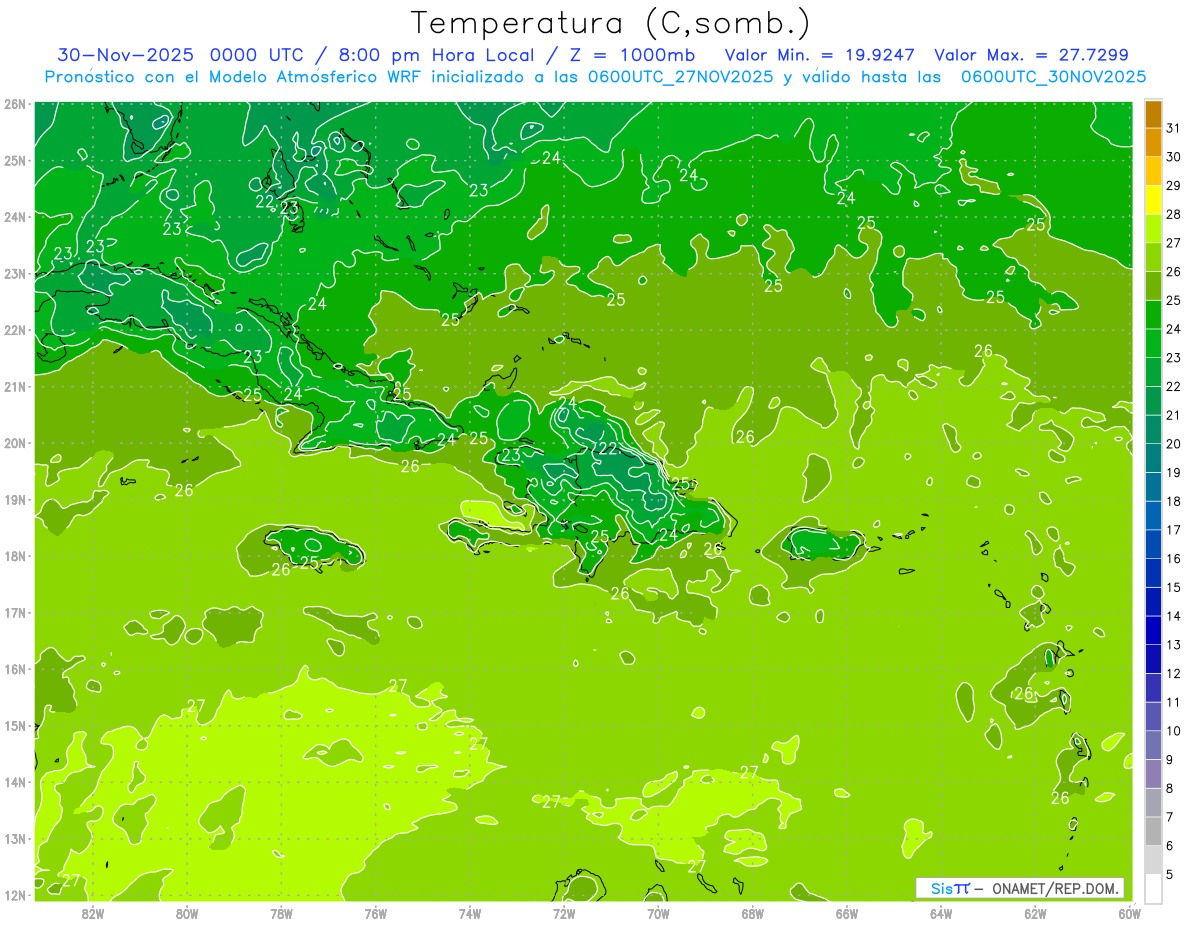Click the '0600UTC_30NOV2025' valid-until time
This screenshot has width=1200, height=927.
(x=1054, y=77)
